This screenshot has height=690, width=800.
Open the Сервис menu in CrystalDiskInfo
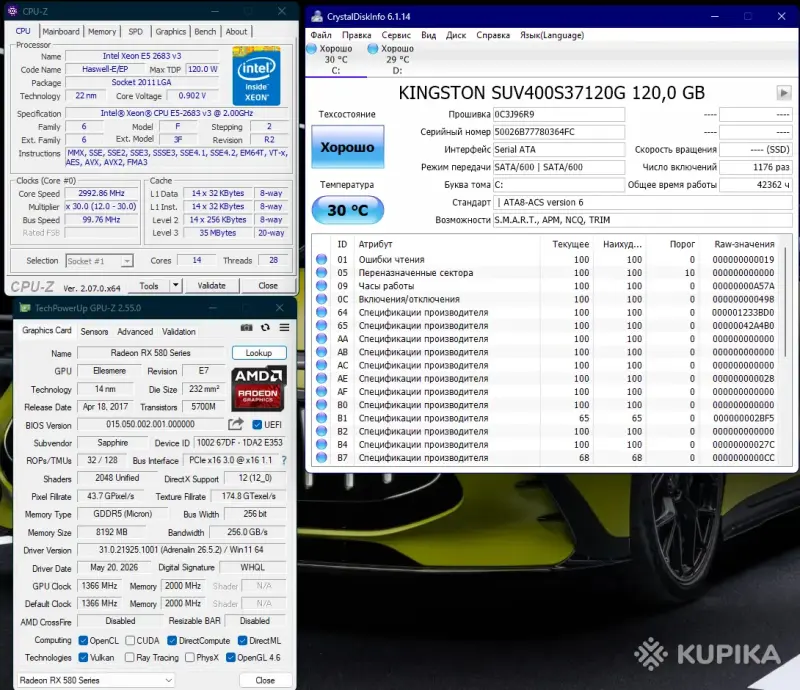(396, 35)
